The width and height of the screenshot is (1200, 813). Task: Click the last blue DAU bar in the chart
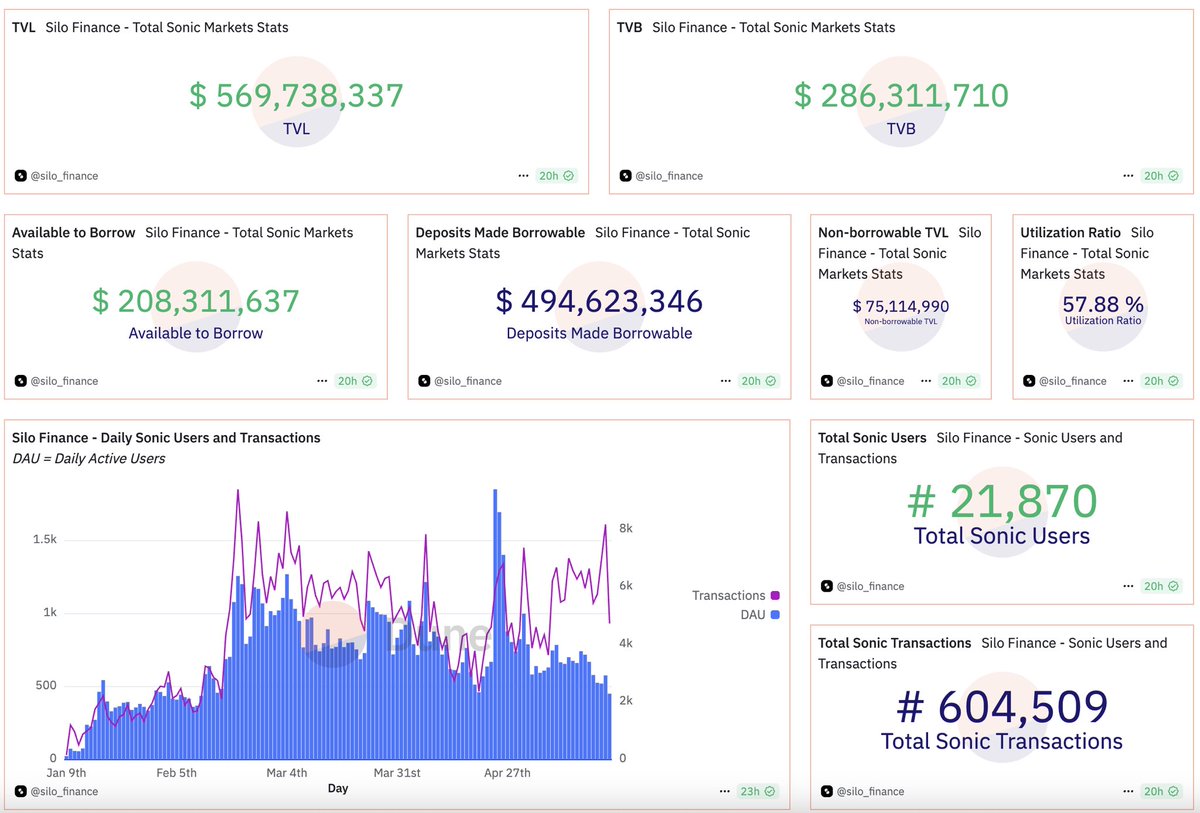[610, 726]
